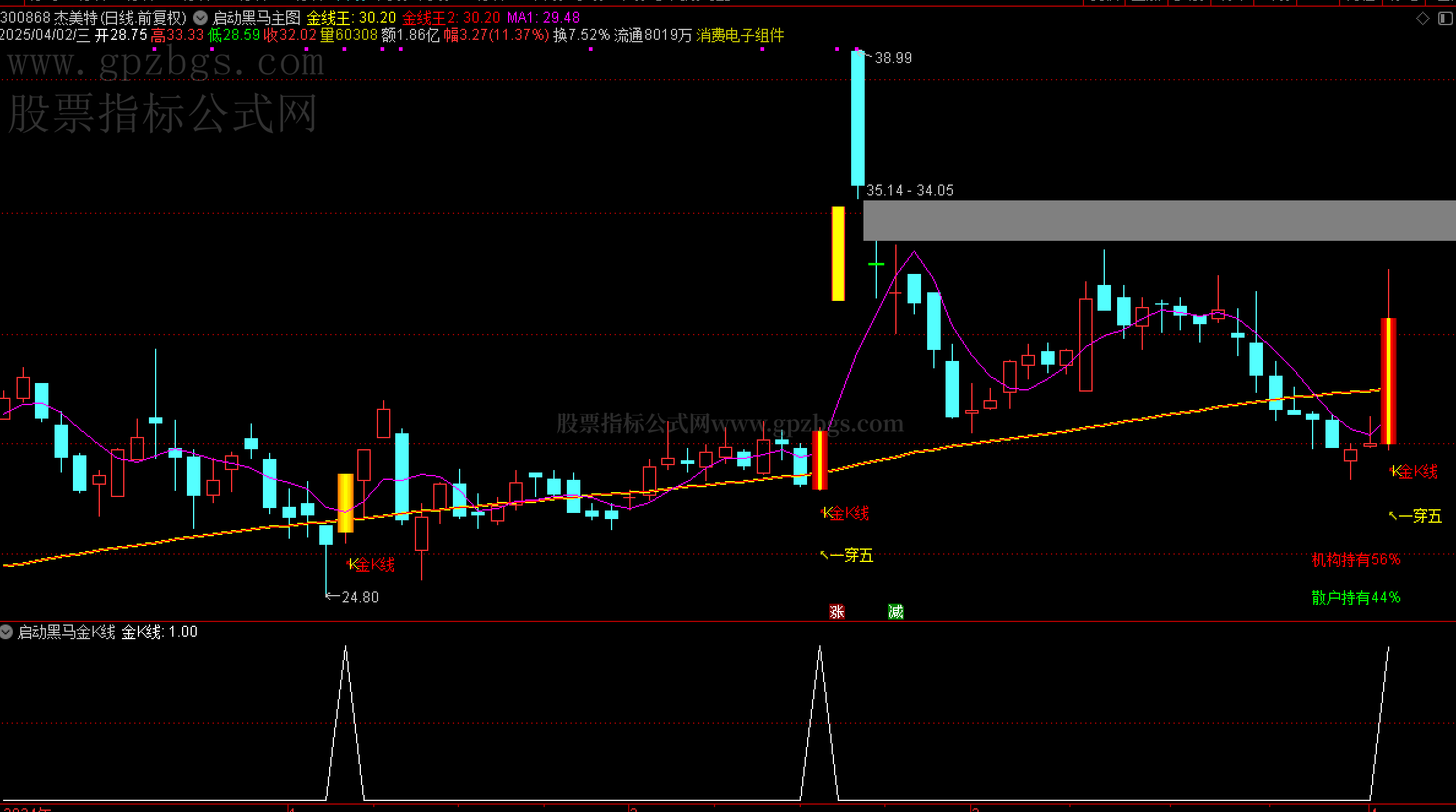Click the rightmost 一穿五 signal label
This screenshot has height=812, width=1456.
(x=1415, y=516)
